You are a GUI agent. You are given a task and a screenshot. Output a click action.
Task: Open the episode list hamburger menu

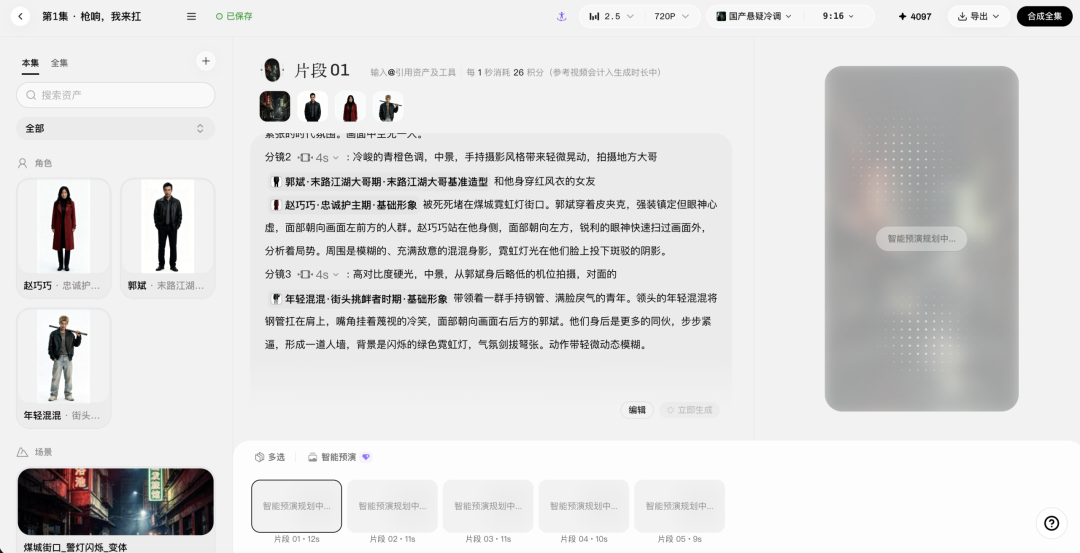(191, 17)
